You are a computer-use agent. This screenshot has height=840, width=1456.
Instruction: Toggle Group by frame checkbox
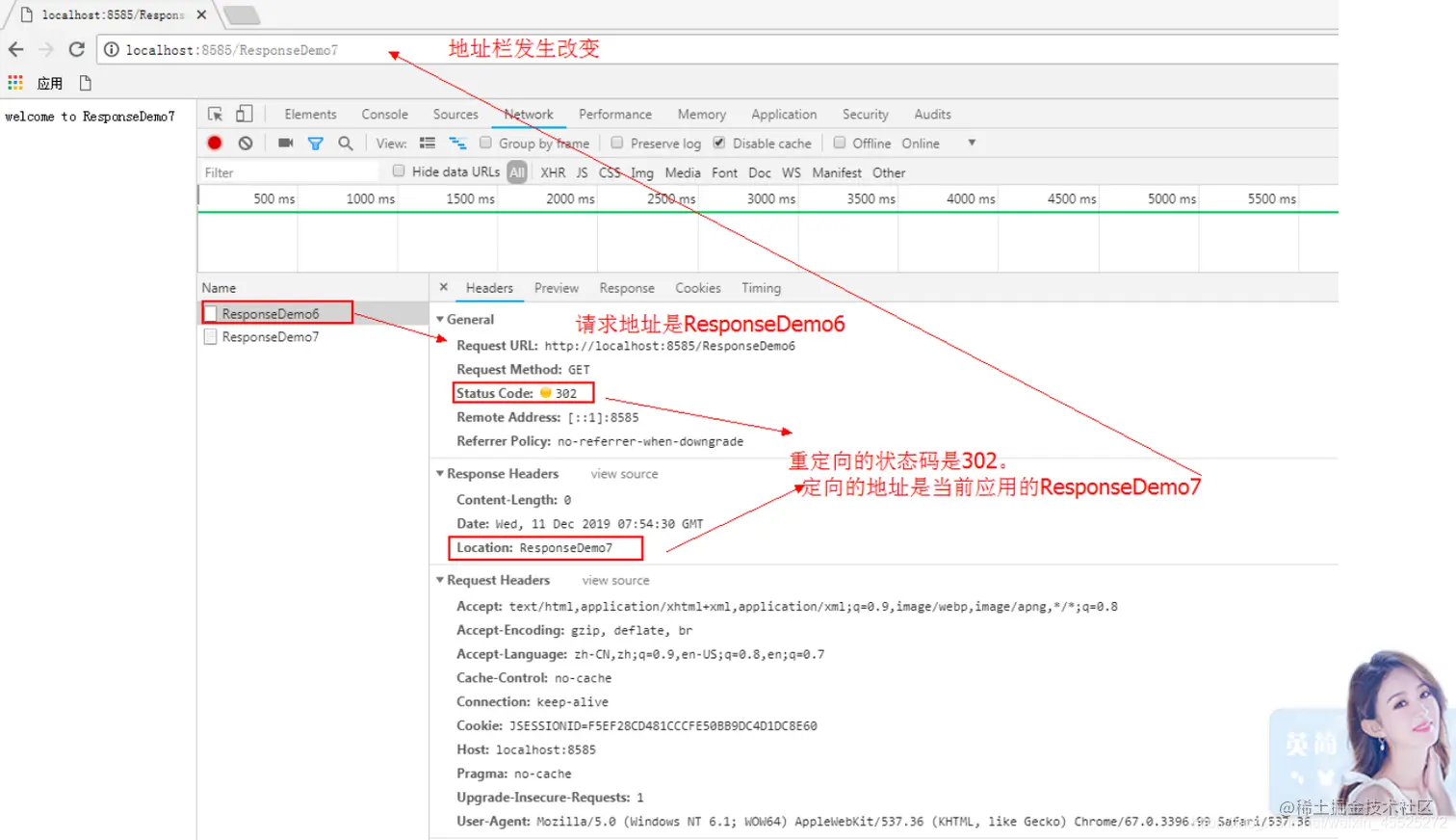coord(486,143)
